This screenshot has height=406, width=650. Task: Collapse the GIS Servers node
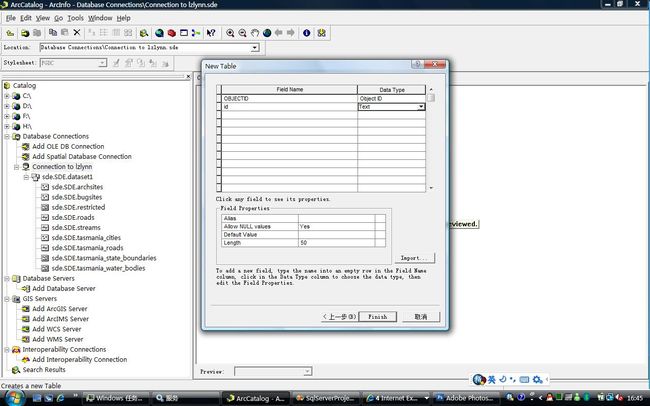click(x=7, y=299)
